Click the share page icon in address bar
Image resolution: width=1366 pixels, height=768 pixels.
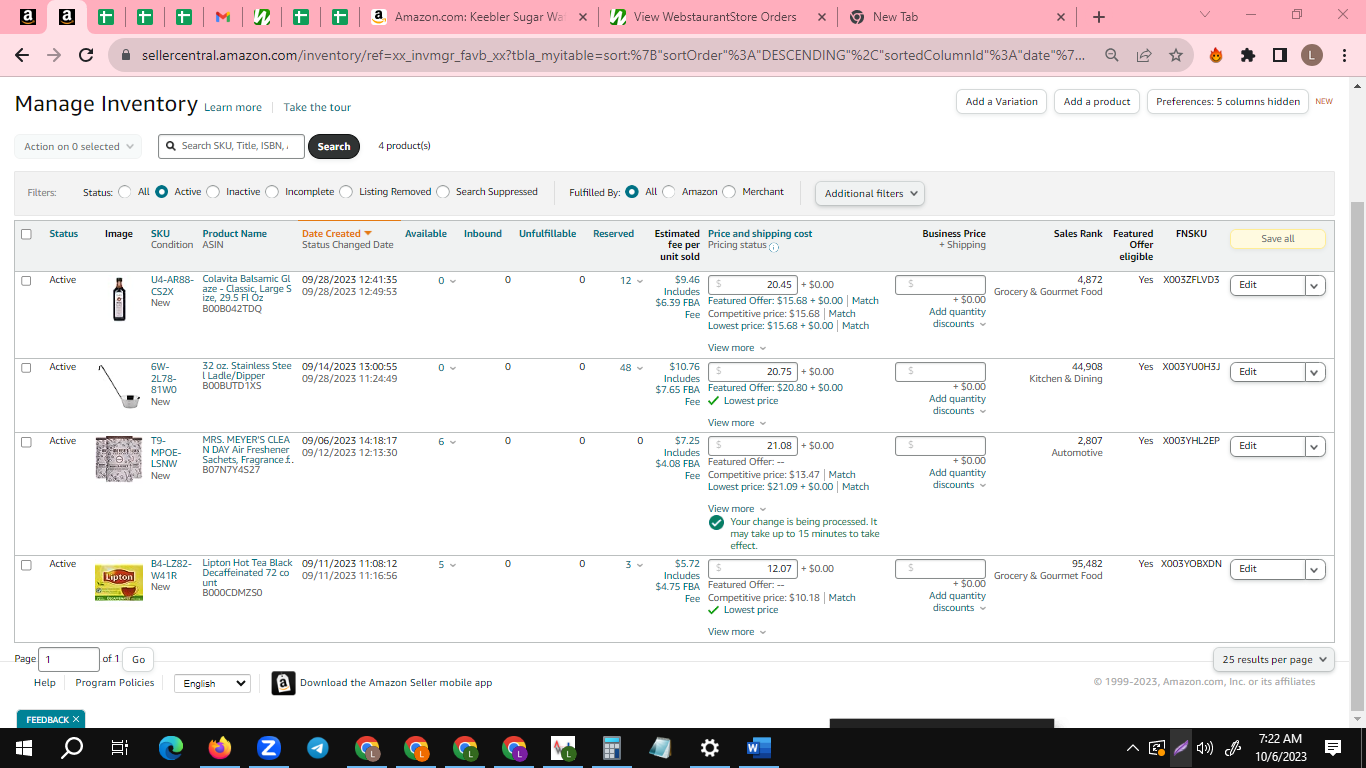[1144, 55]
